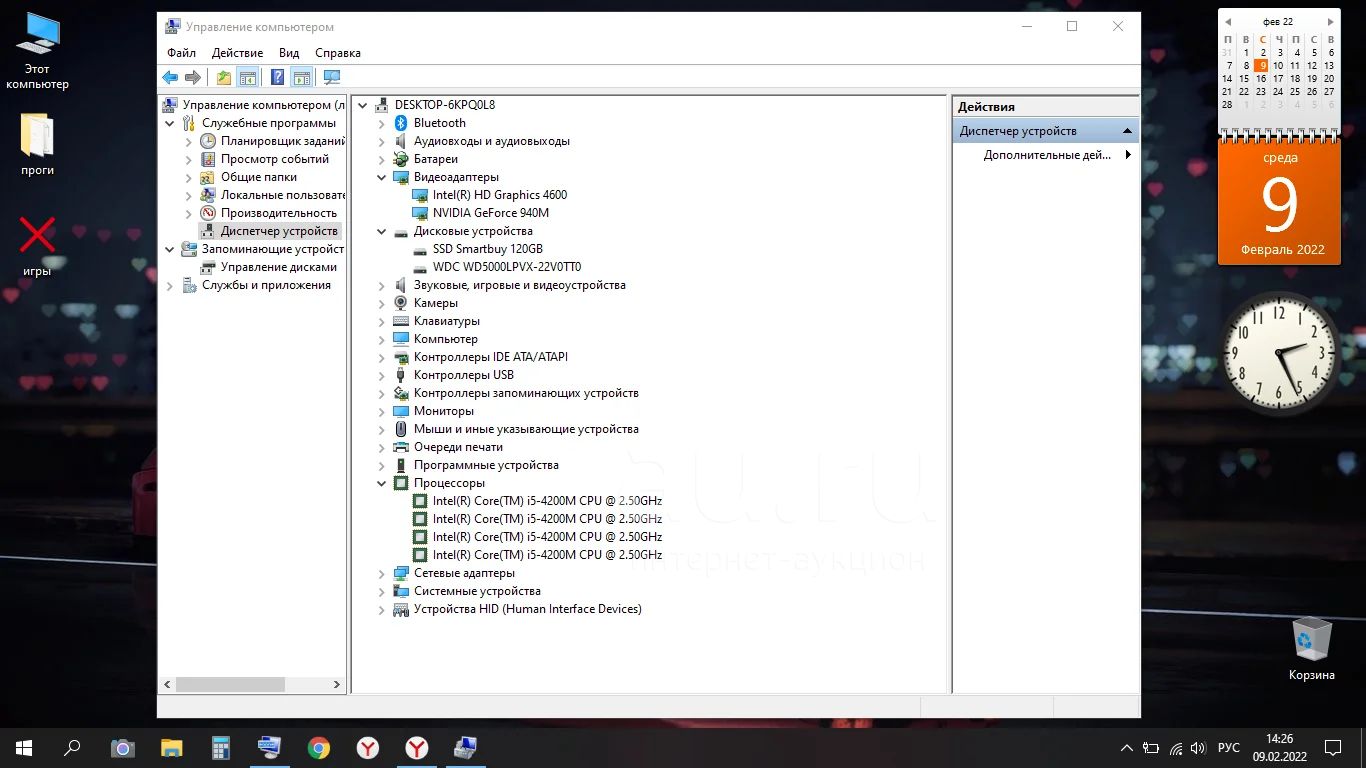Click the left pane scroll-right arrow
This screenshot has width=1366, height=768.
337,685
